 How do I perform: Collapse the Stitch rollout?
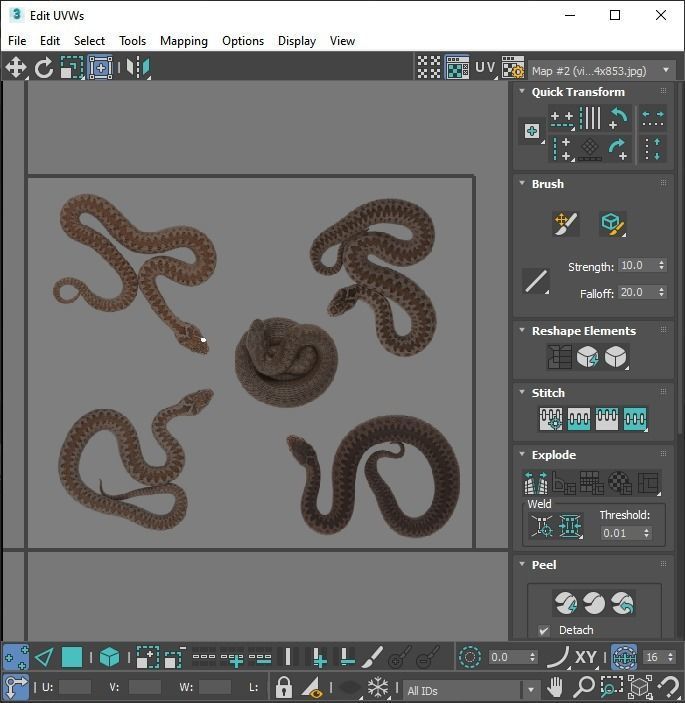(x=522, y=392)
